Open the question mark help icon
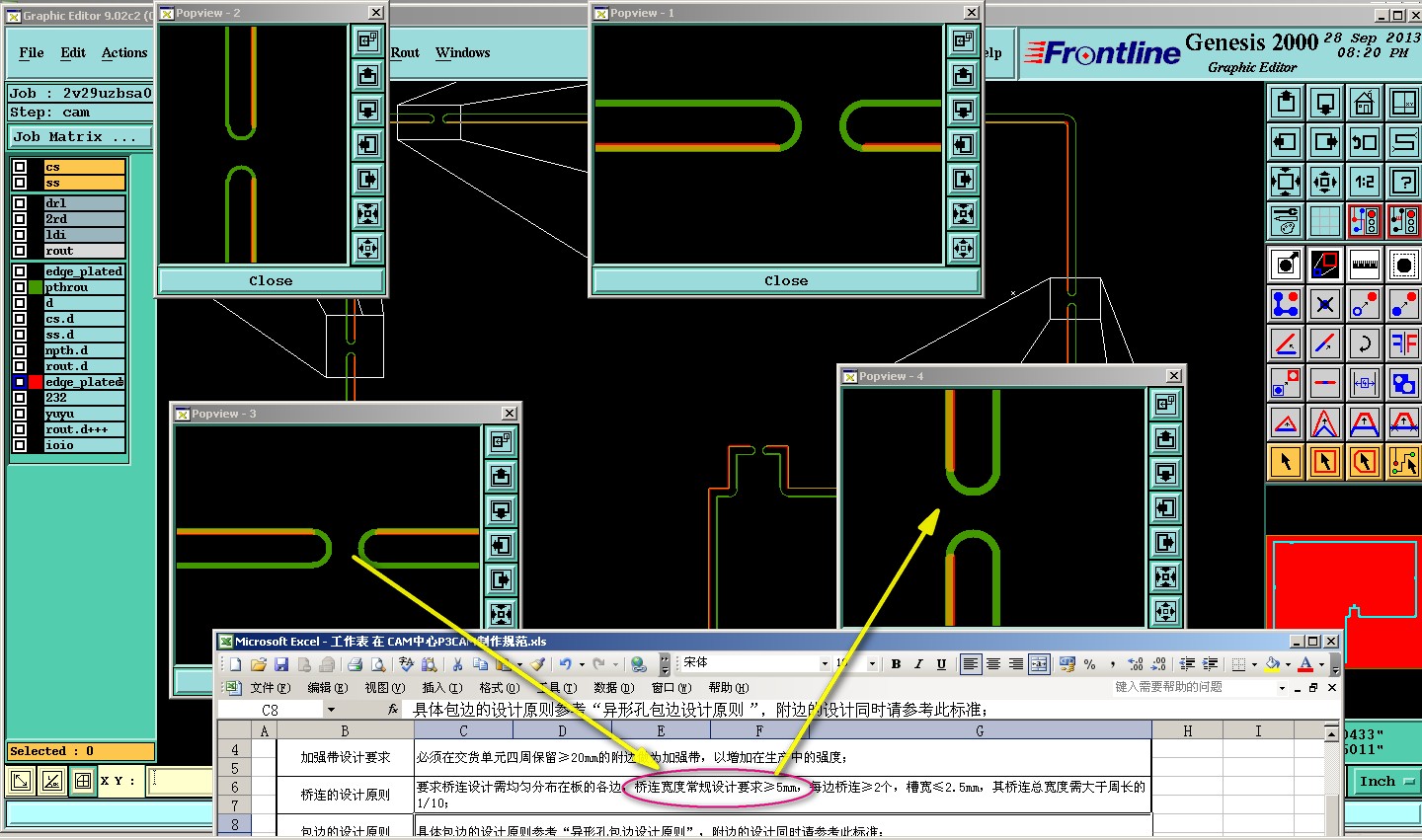This screenshot has width=1422, height=840. [x=1403, y=182]
